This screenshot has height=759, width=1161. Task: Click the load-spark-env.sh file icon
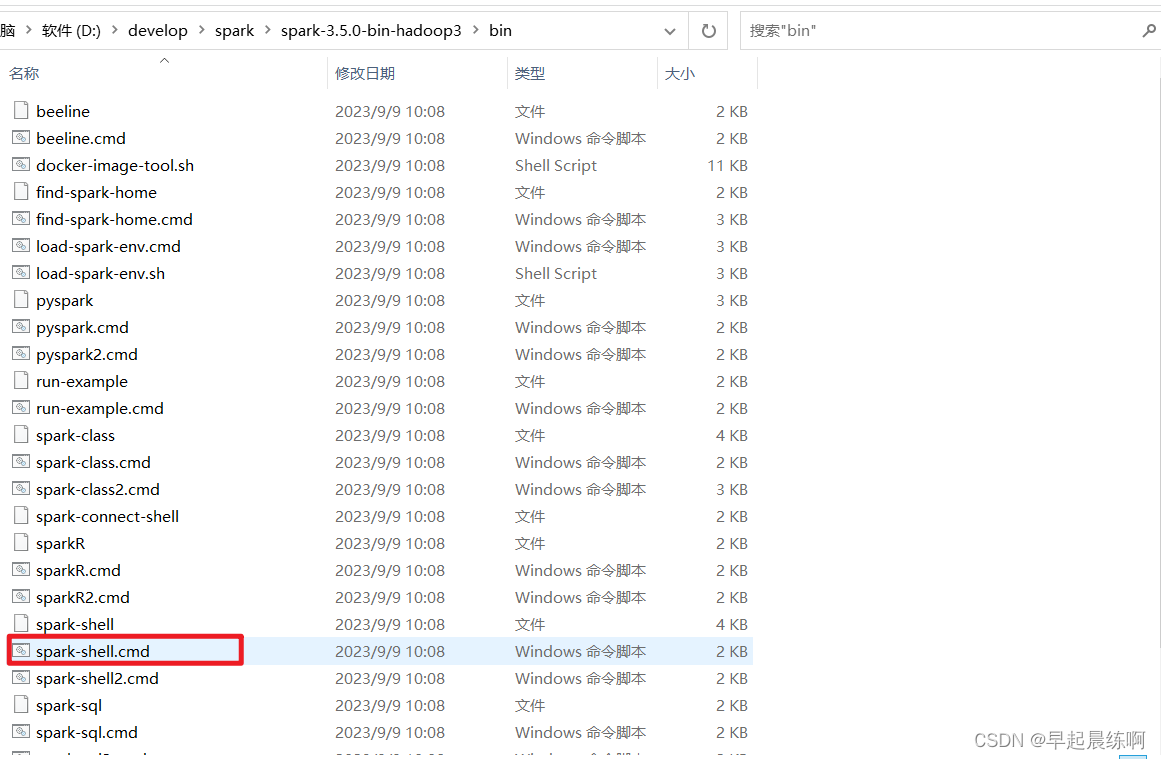pos(21,273)
